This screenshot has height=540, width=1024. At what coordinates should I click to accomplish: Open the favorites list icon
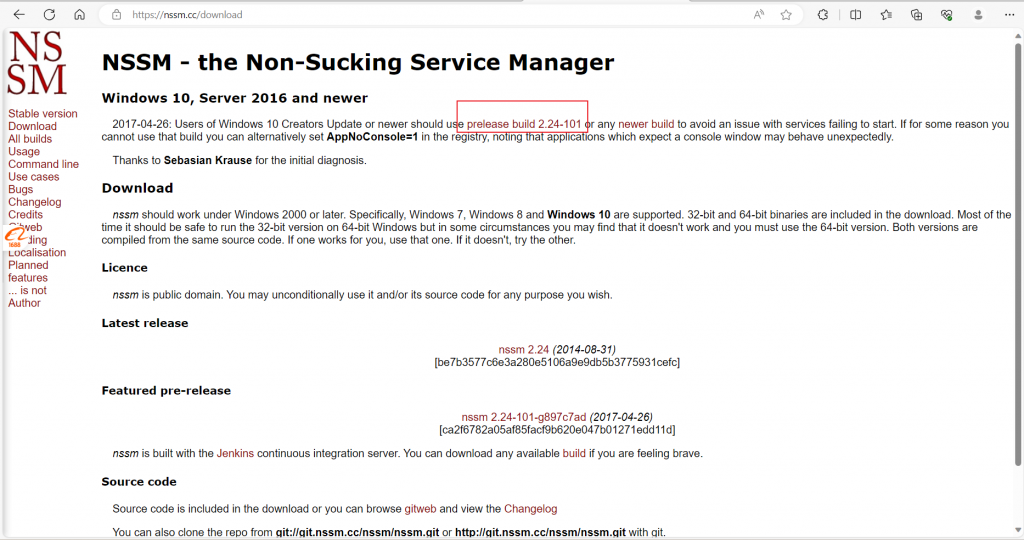(x=886, y=15)
